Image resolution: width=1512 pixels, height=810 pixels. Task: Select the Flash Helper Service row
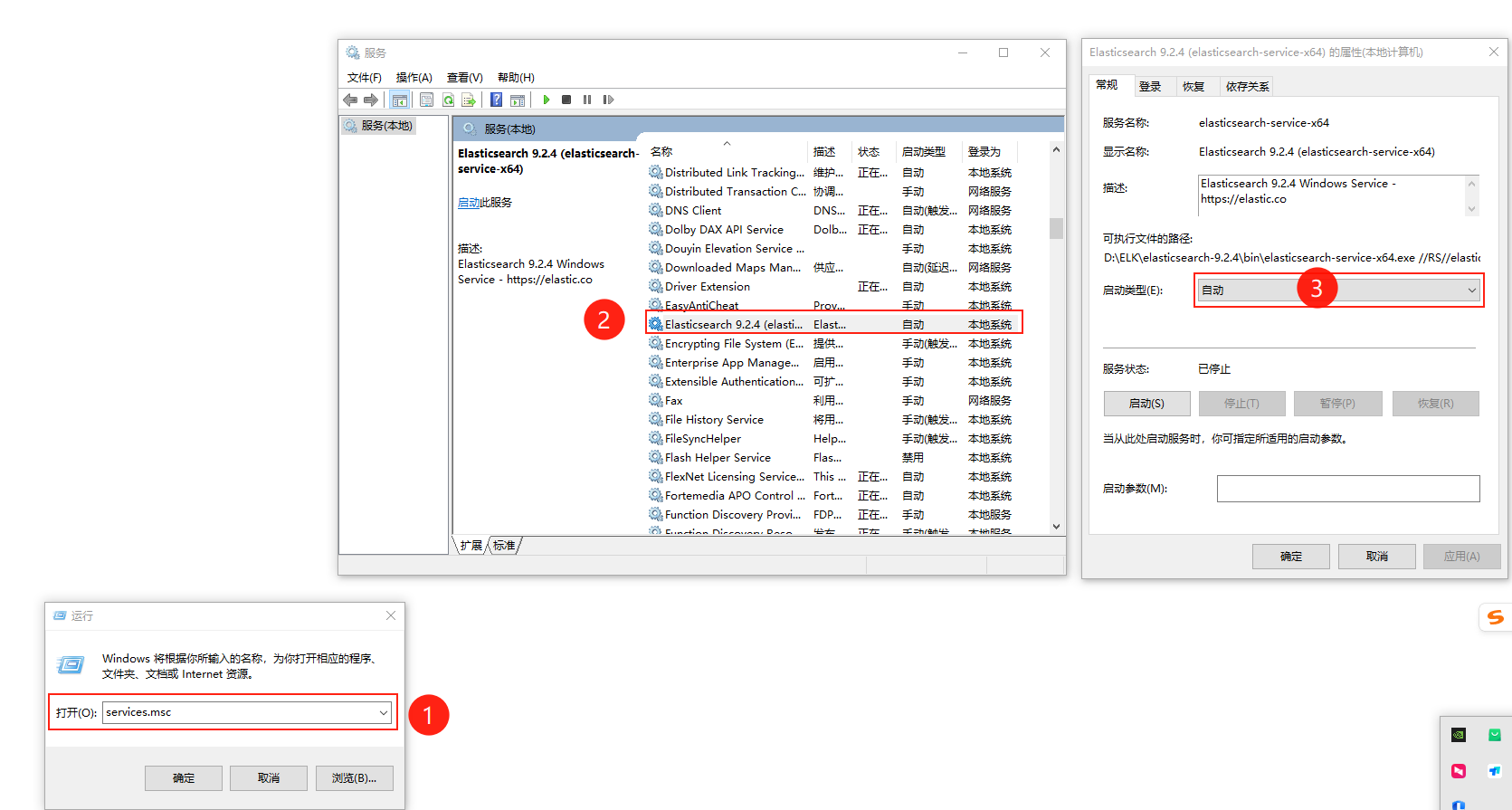833,457
